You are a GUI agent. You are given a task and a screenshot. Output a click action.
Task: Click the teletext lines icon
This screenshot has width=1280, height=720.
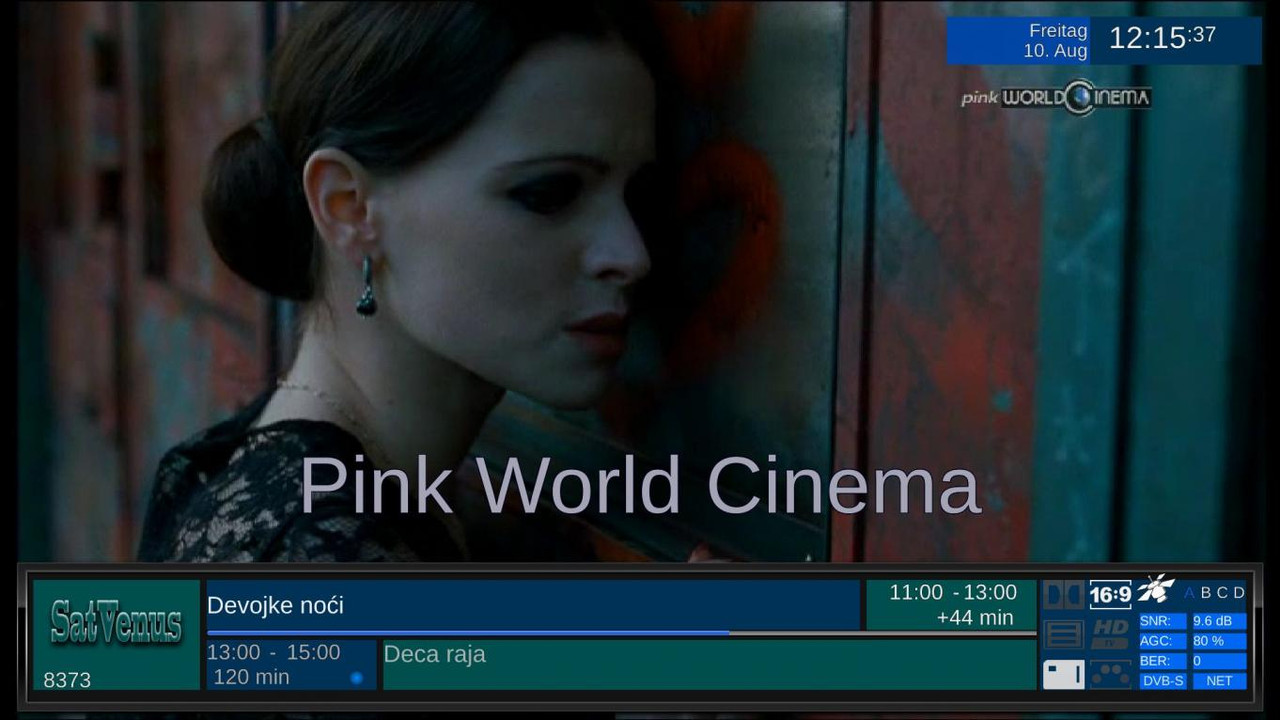pyautogui.click(x=1063, y=635)
